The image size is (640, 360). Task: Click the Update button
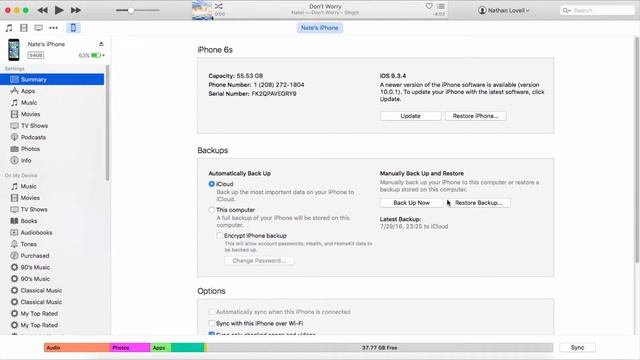click(410, 116)
